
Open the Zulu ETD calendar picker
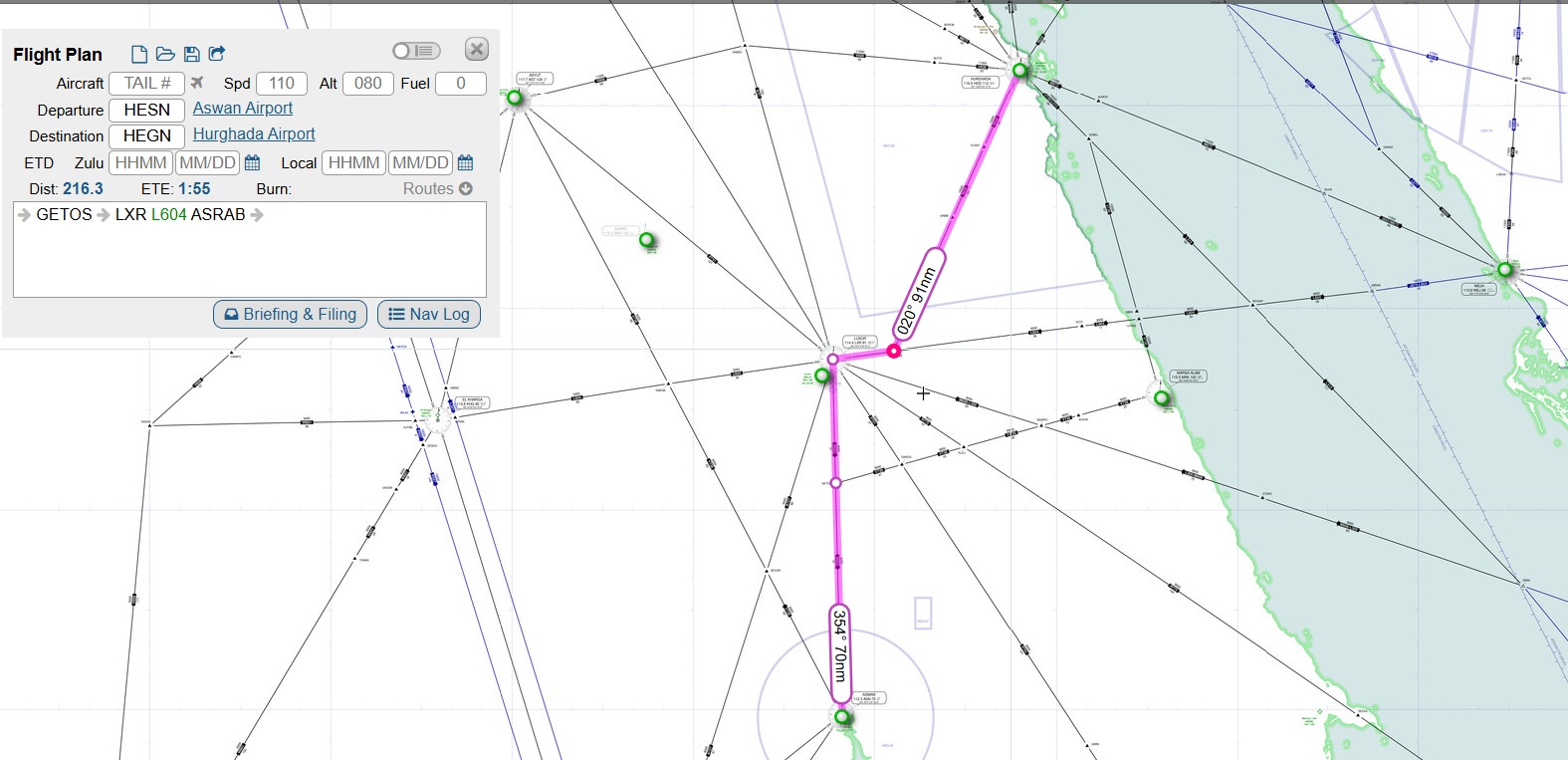253,162
